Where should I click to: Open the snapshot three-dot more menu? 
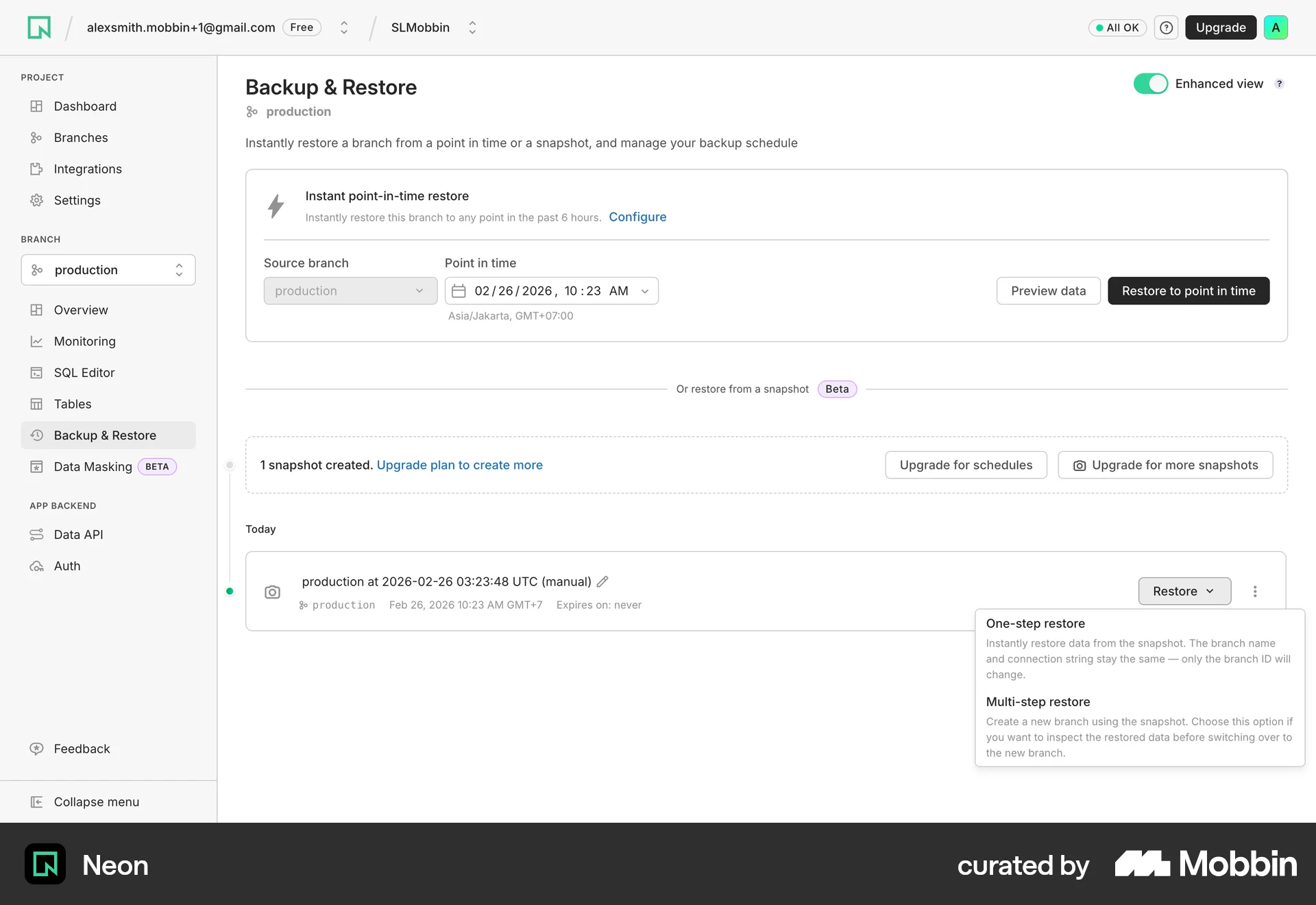pos(1255,591)
